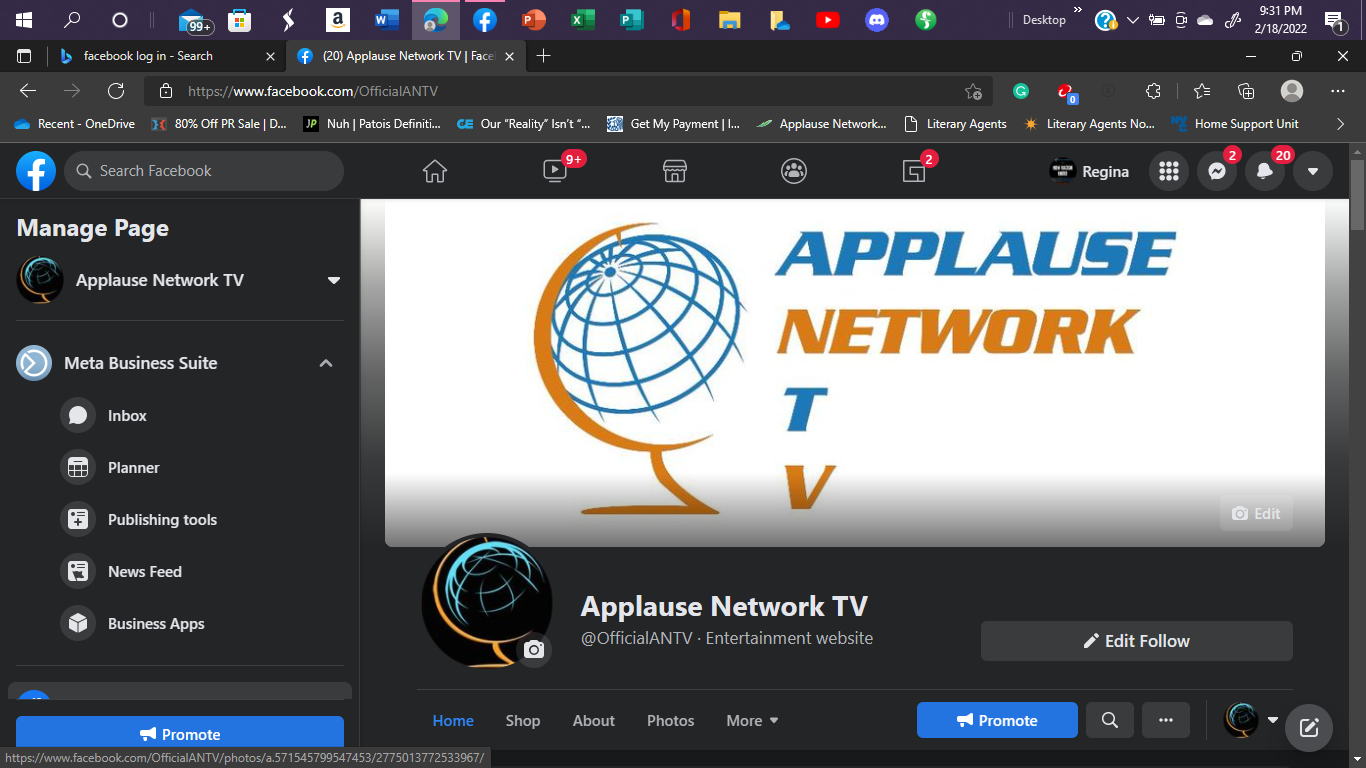Open the page three-dot options button

pyautogui.click(x=1166, y=720)
